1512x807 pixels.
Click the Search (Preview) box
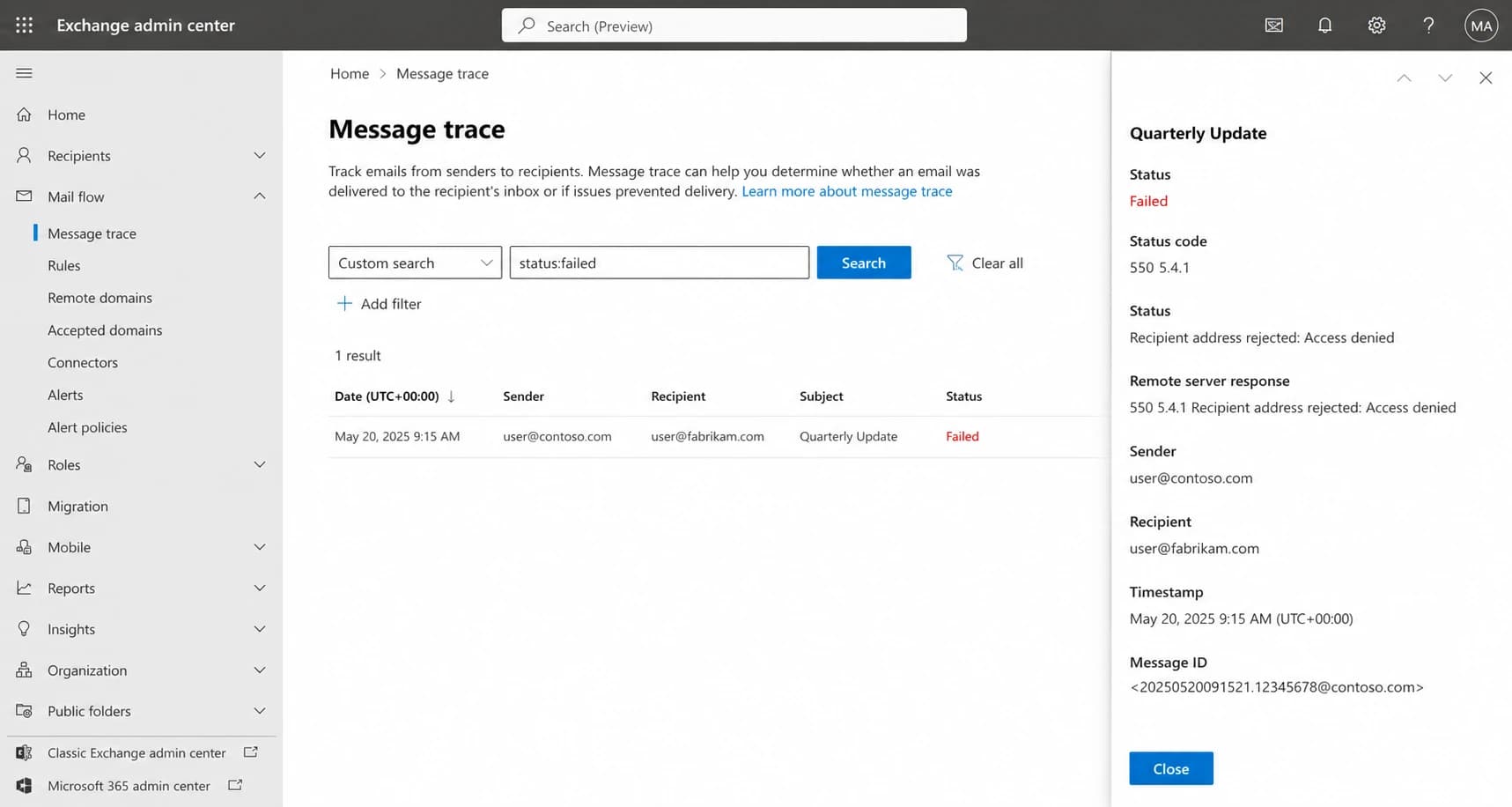(734, 26)
